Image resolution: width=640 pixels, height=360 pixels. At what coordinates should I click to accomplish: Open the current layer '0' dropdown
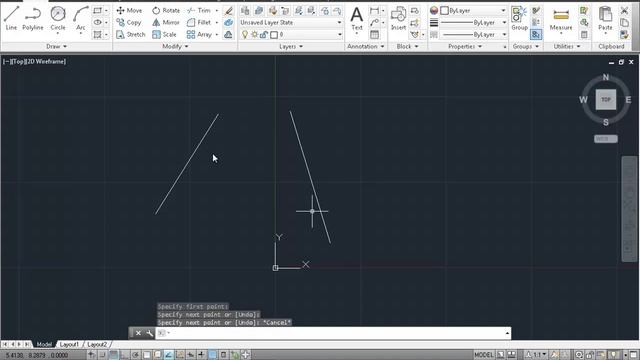pos(291,35)
